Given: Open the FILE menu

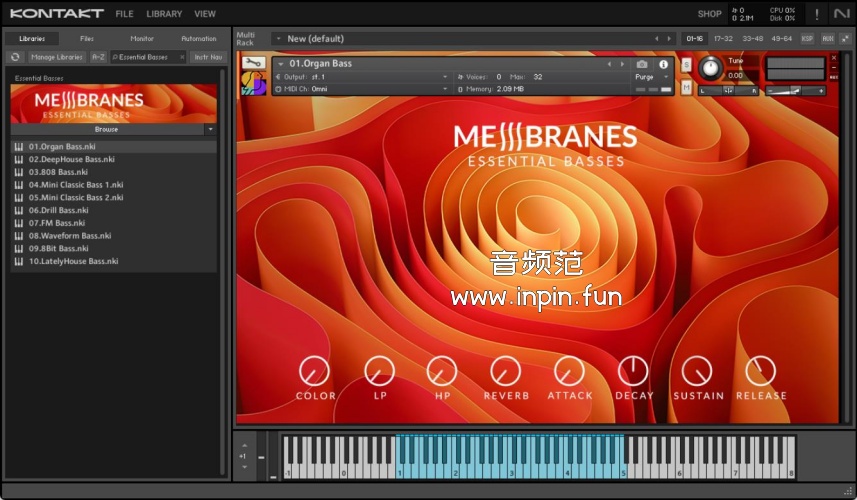Looking at the screenshot, I should pos(124,14).
